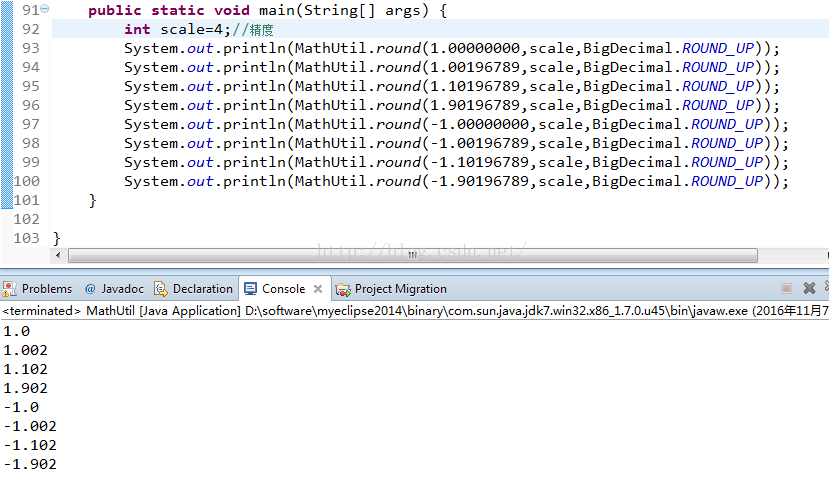Click the red Terminate button in console

click(786, 288)
